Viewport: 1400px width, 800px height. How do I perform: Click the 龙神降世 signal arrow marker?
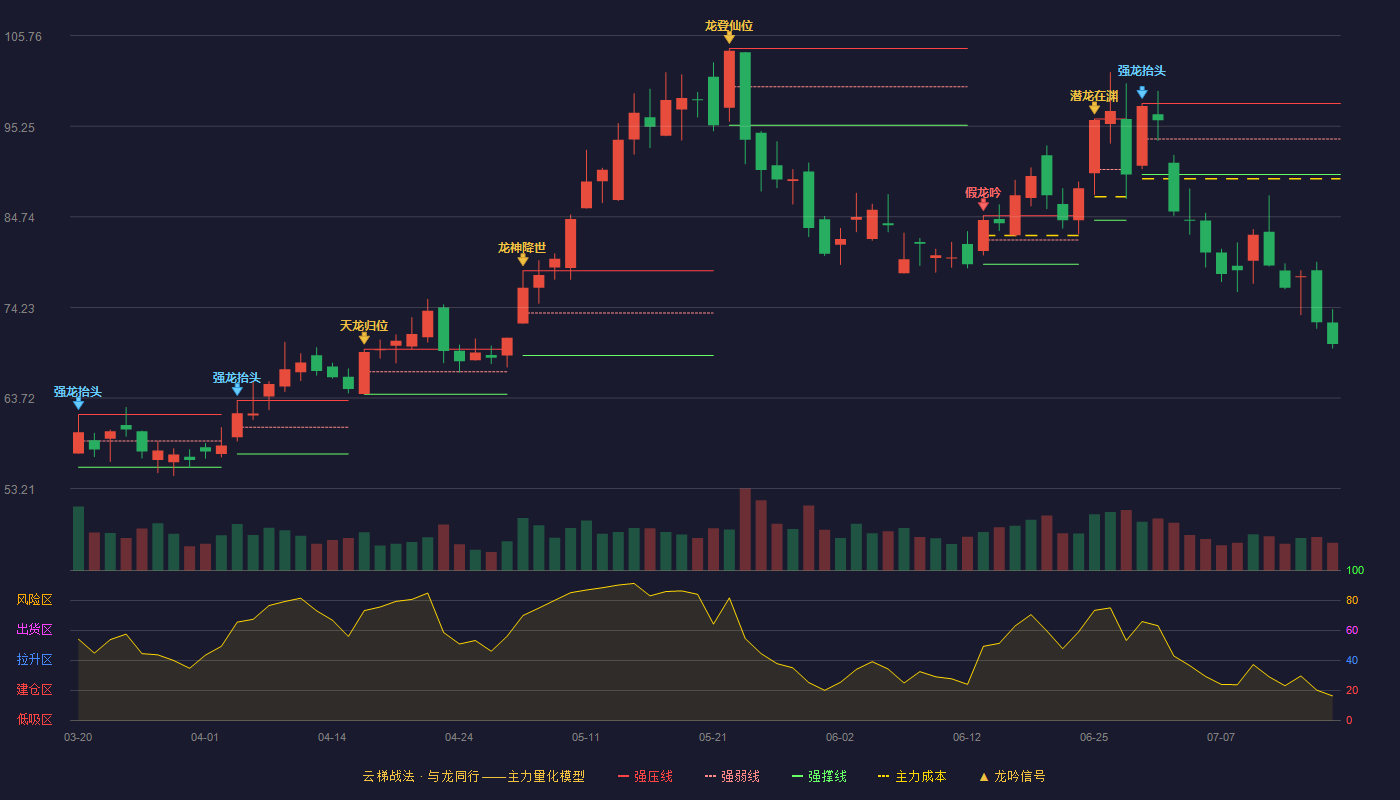tap(523, 260)
